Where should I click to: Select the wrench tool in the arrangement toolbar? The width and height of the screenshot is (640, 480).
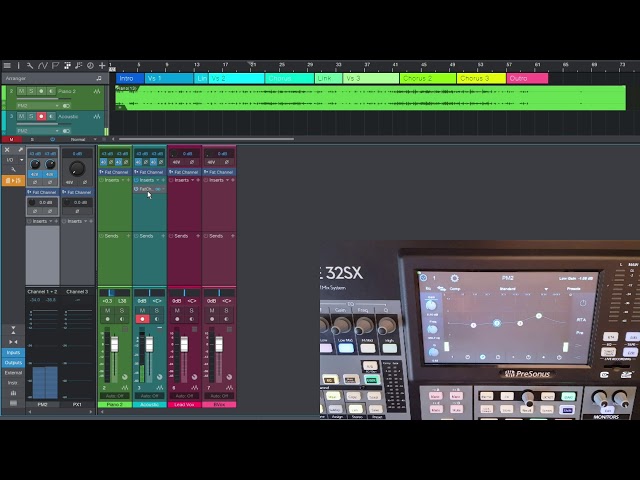click(30, 65)
